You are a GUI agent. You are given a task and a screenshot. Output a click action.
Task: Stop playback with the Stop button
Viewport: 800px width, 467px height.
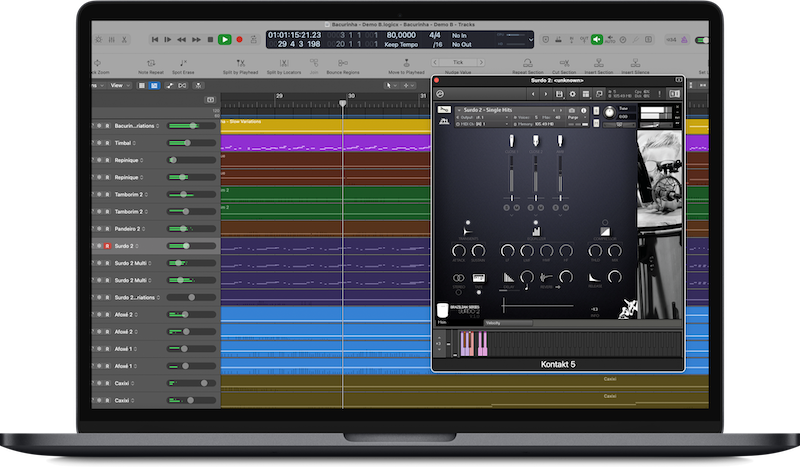(x=210, y=39)
